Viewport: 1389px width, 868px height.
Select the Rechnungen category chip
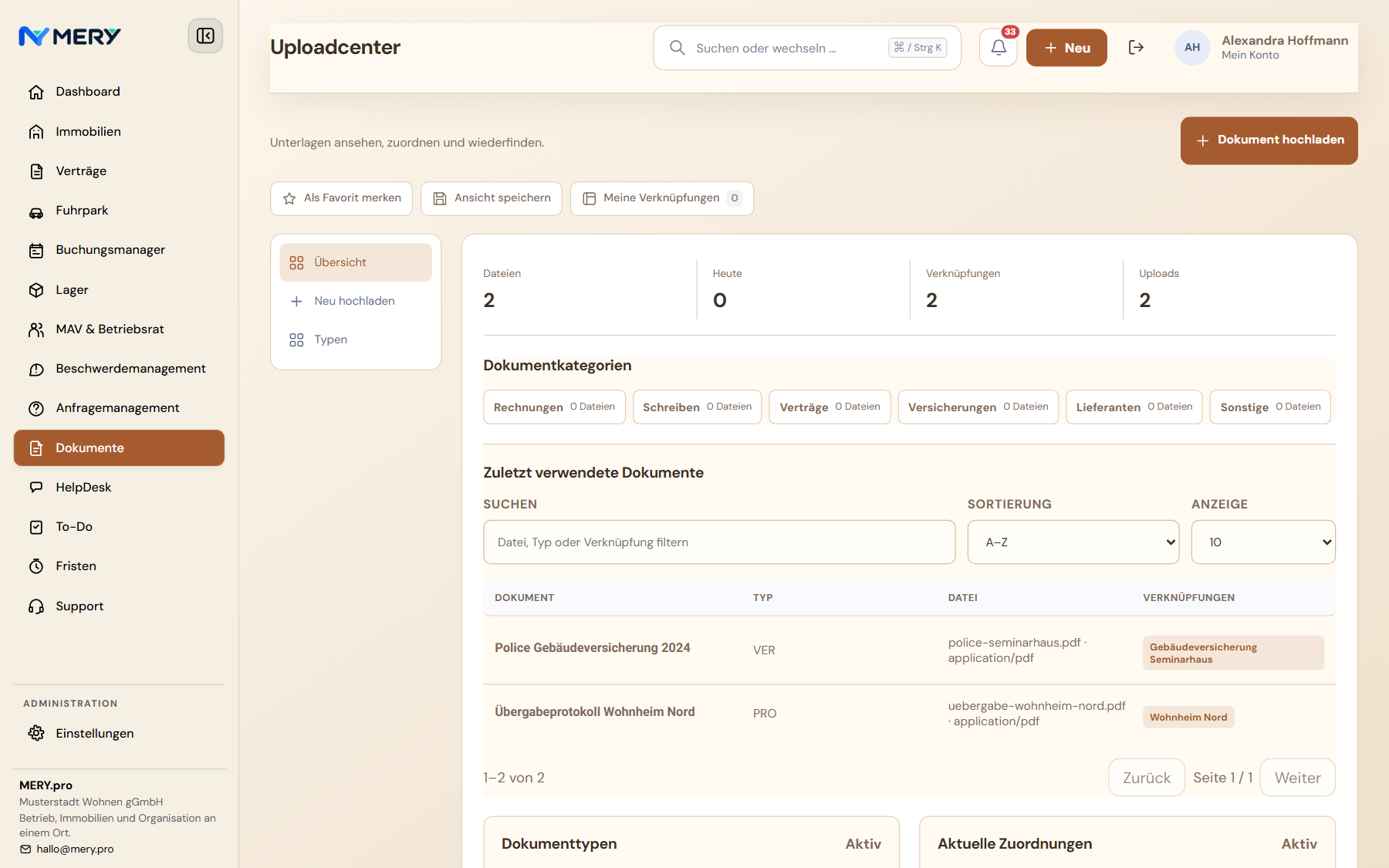click(554, 407)
